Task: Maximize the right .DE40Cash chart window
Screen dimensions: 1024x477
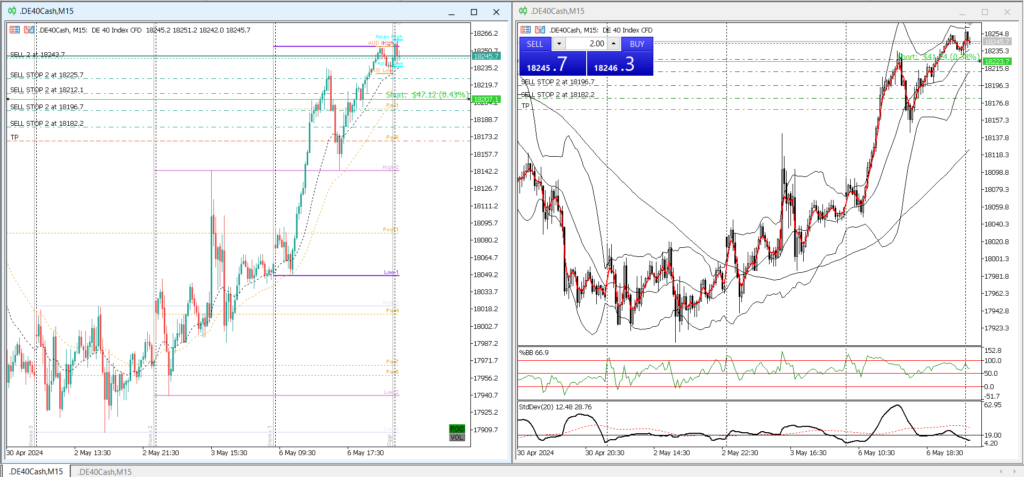Action: click(985, 12)
